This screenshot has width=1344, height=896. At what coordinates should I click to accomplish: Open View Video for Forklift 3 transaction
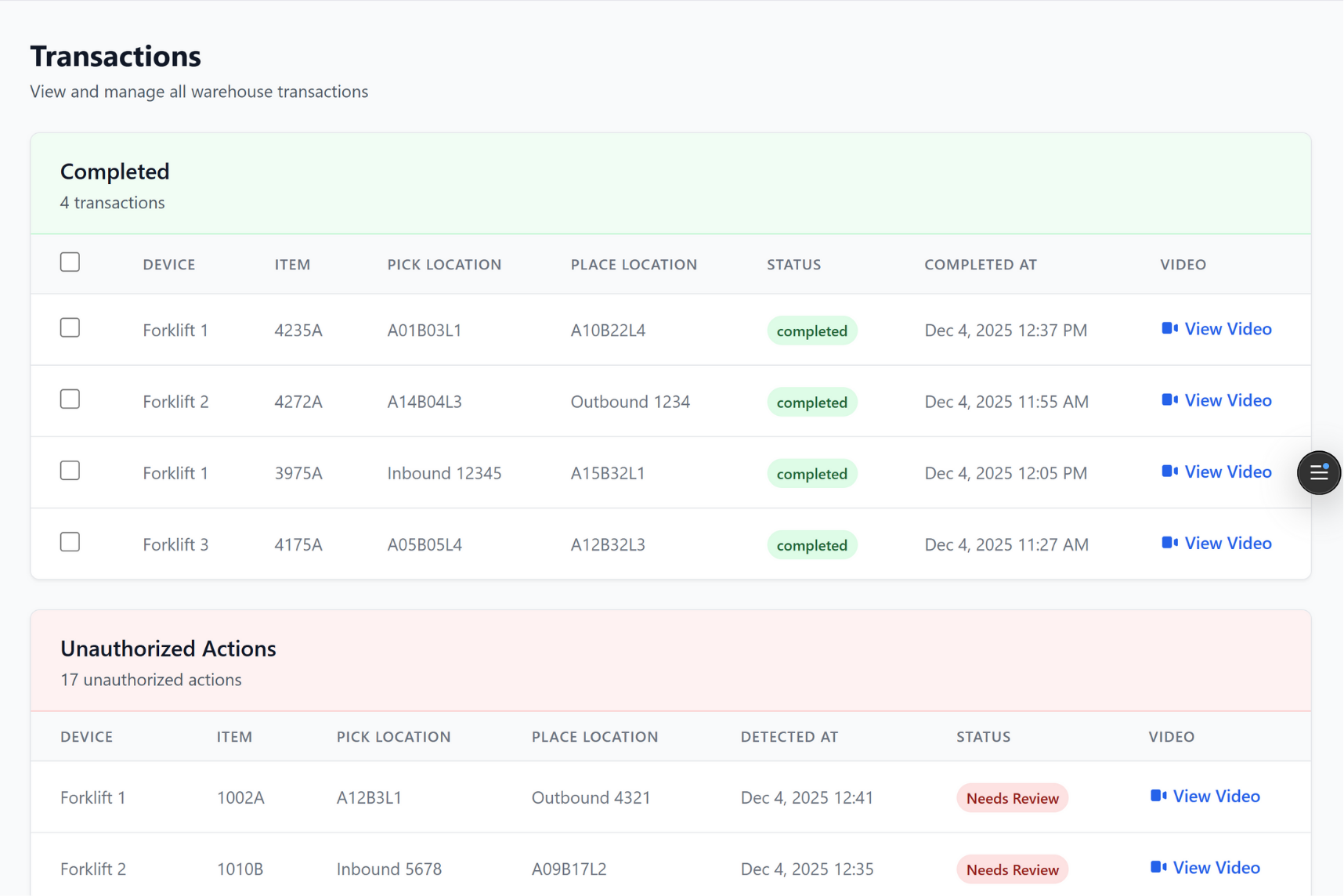tap(1227, 543)
